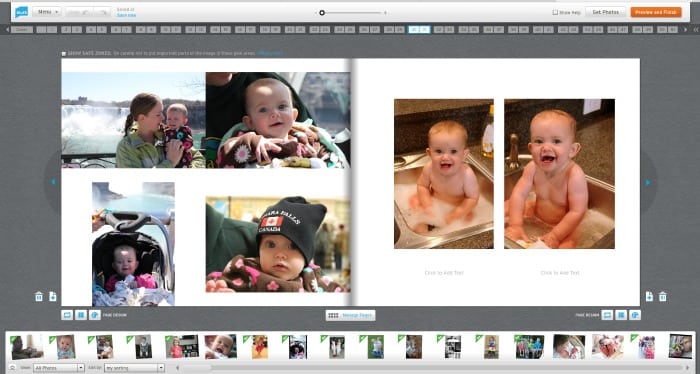This screenshot has height=374, width=700.
Task: Click the zoom slider handle
Action: 322,13
